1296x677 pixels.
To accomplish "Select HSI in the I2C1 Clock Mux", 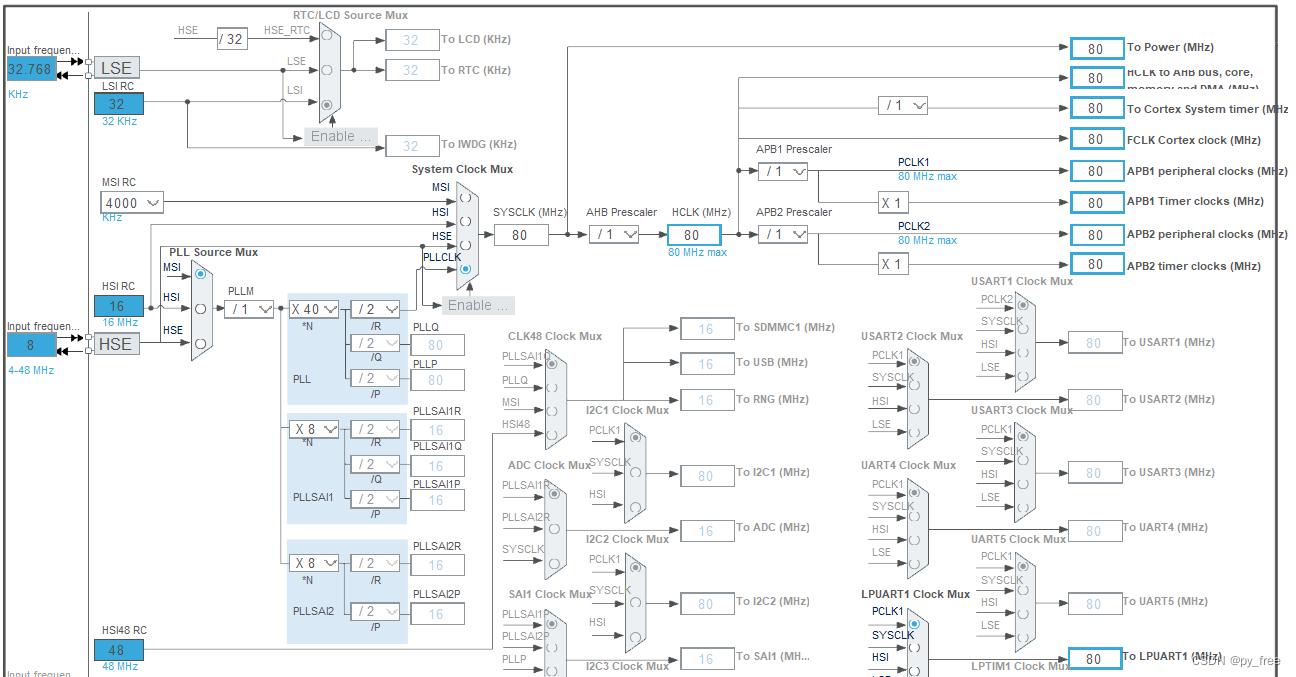I will (636, 506).
